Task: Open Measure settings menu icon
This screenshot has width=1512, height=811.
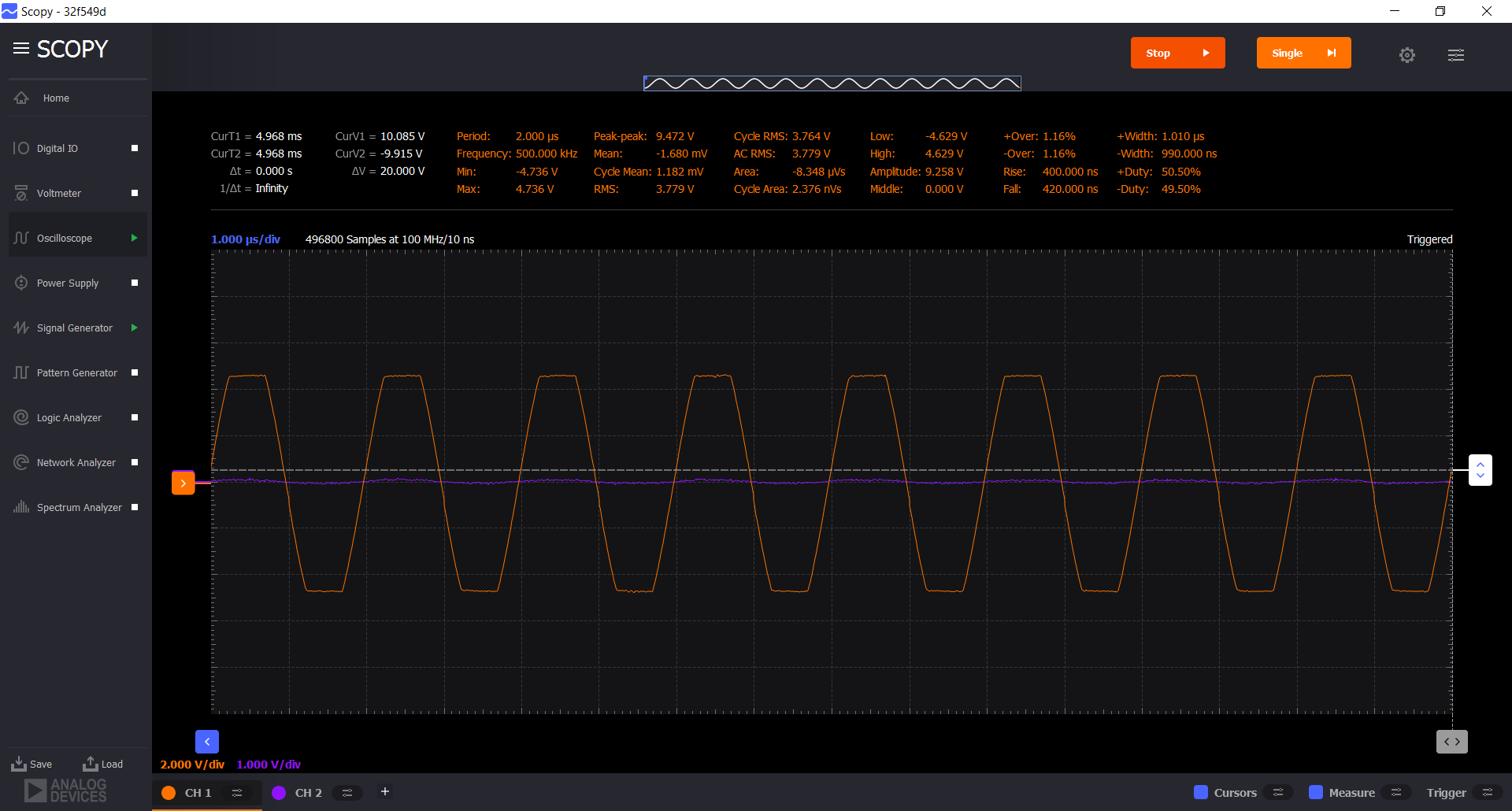Action: pos(1396,793)
